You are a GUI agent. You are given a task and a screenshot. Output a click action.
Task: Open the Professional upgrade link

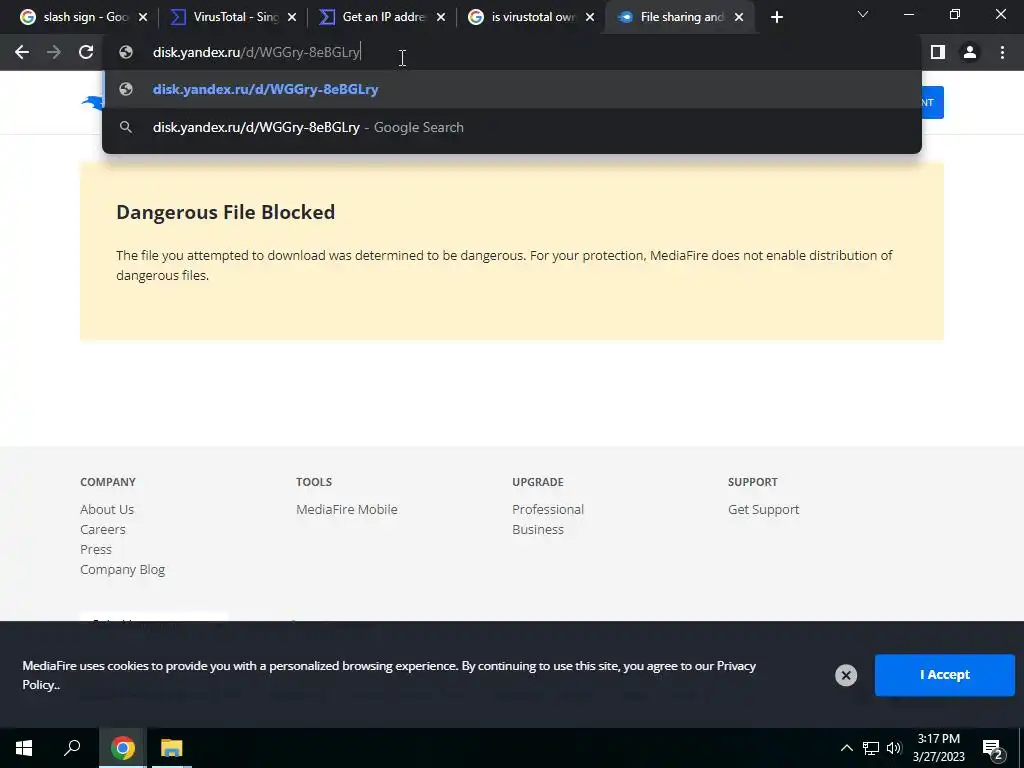[x=548, y=509]
